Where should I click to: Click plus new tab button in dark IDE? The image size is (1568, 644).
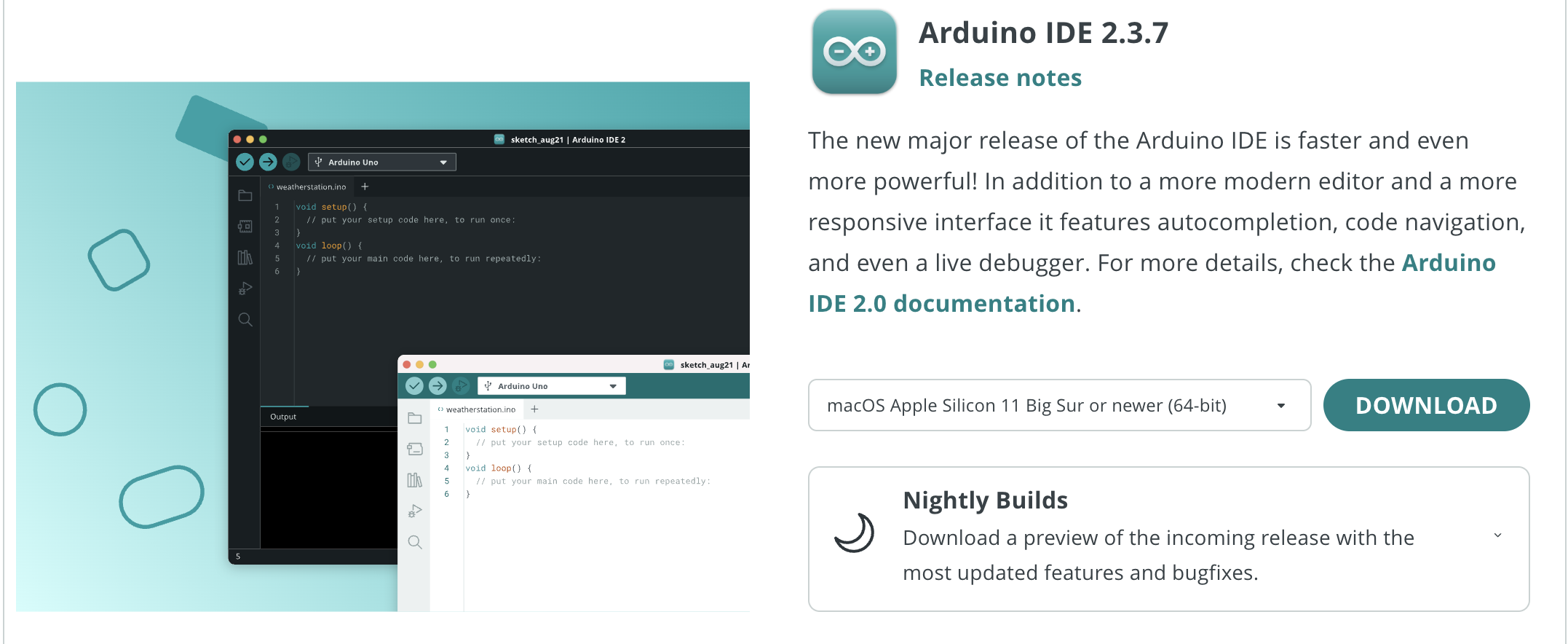[365, 186]
